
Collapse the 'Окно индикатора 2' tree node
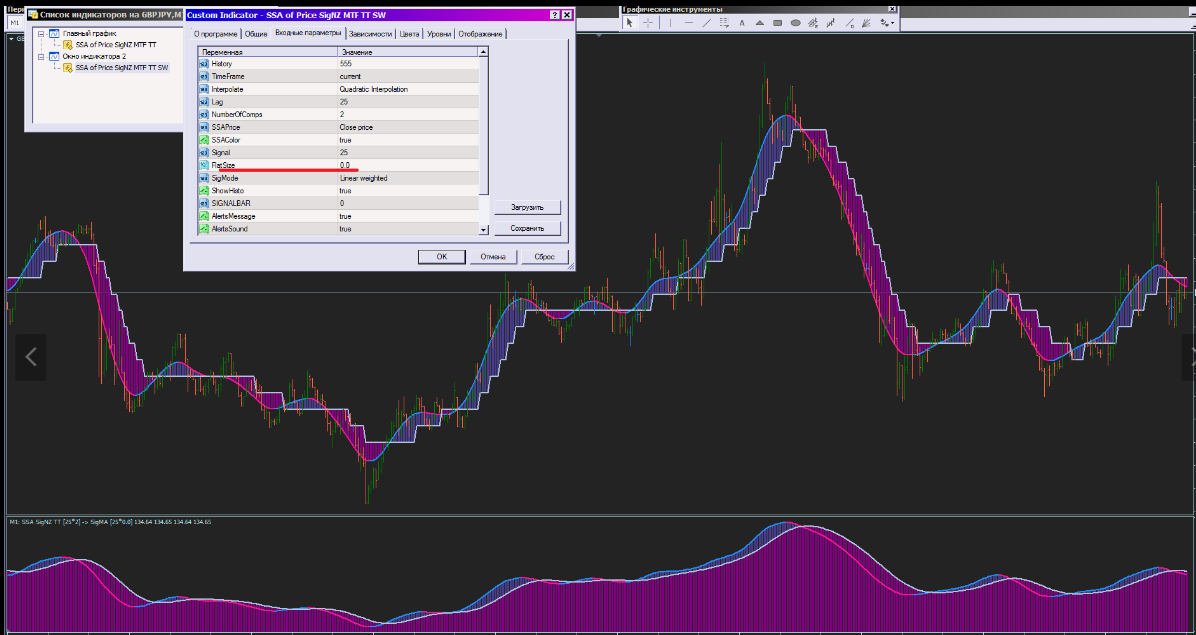pyautogui.click(x=40, y=57)
